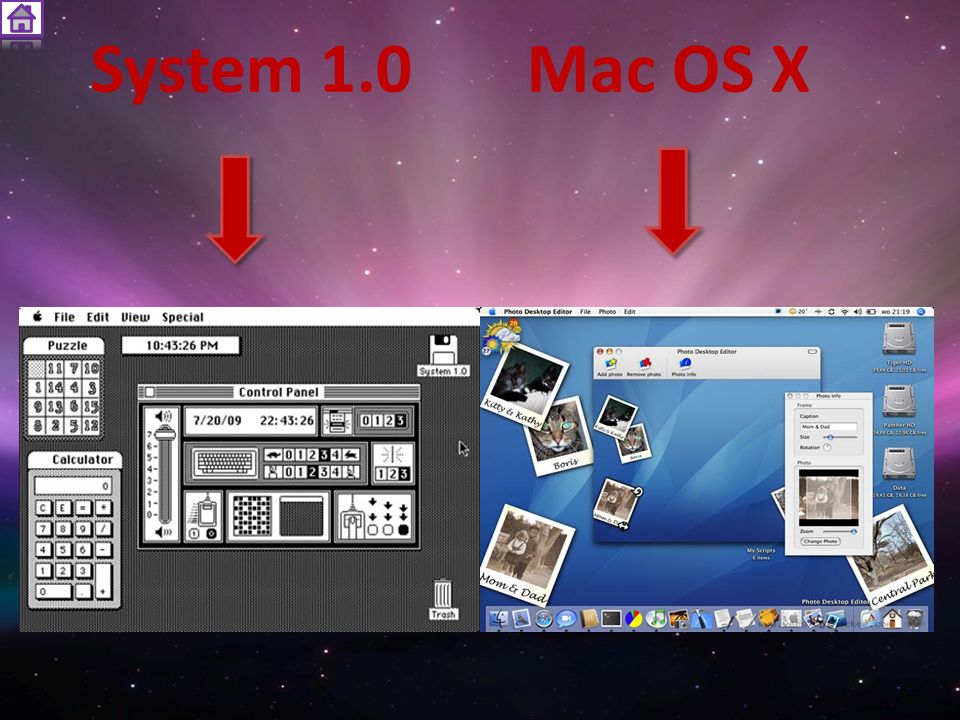Open the Photo Desktop Editor application menu

538,312
